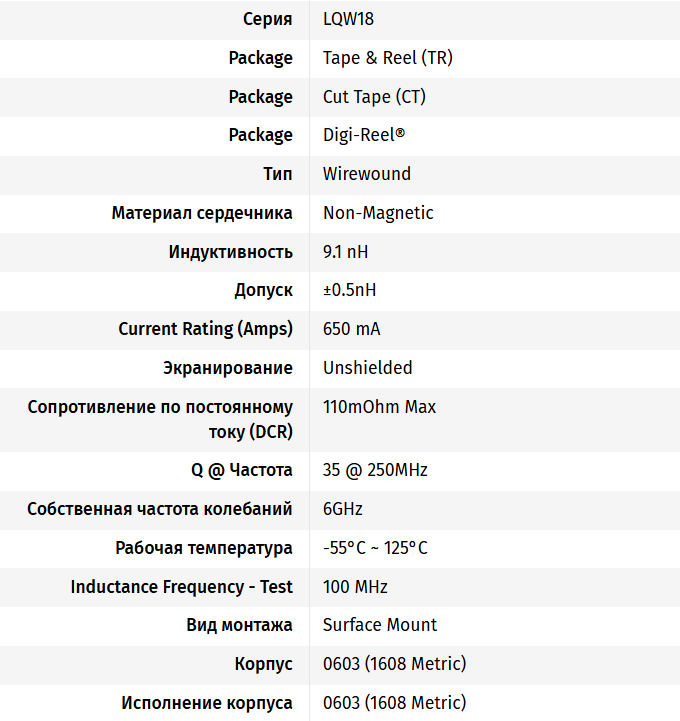Click the LQW18 series value
This screenshot has width=680, height=721.
click(348, 19)
